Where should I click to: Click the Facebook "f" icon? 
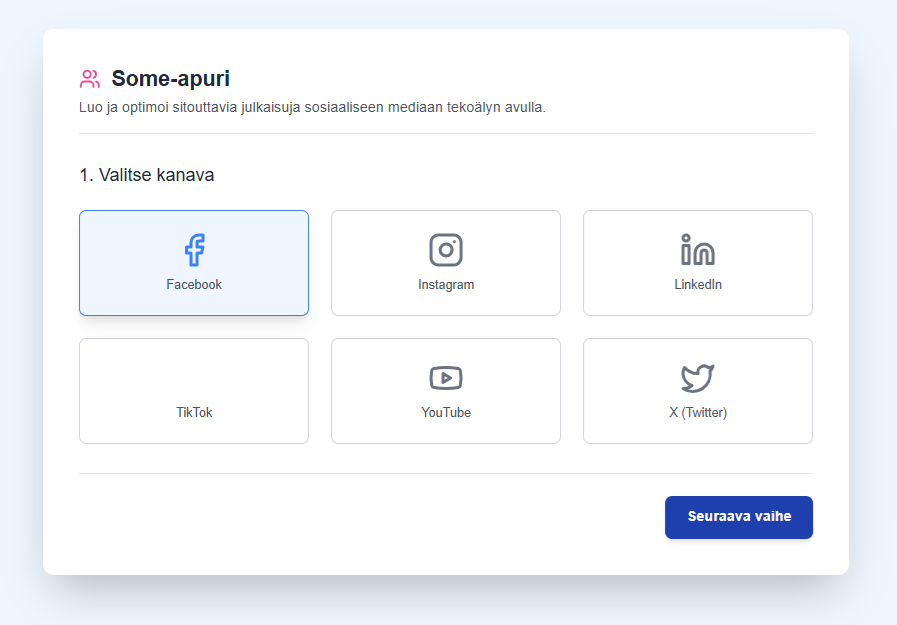point(194,248)
